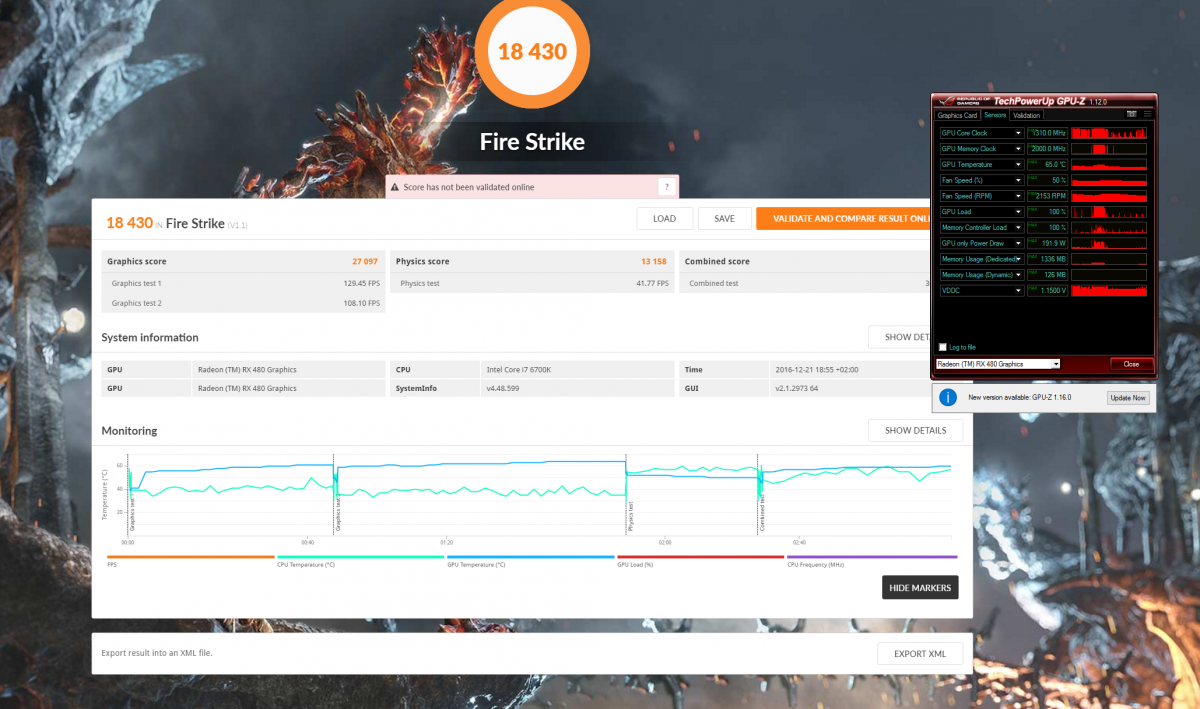1200x709 pixels.
Task: Switch to the Validation tab in GPU-Z
Action: click(1027, 115)
